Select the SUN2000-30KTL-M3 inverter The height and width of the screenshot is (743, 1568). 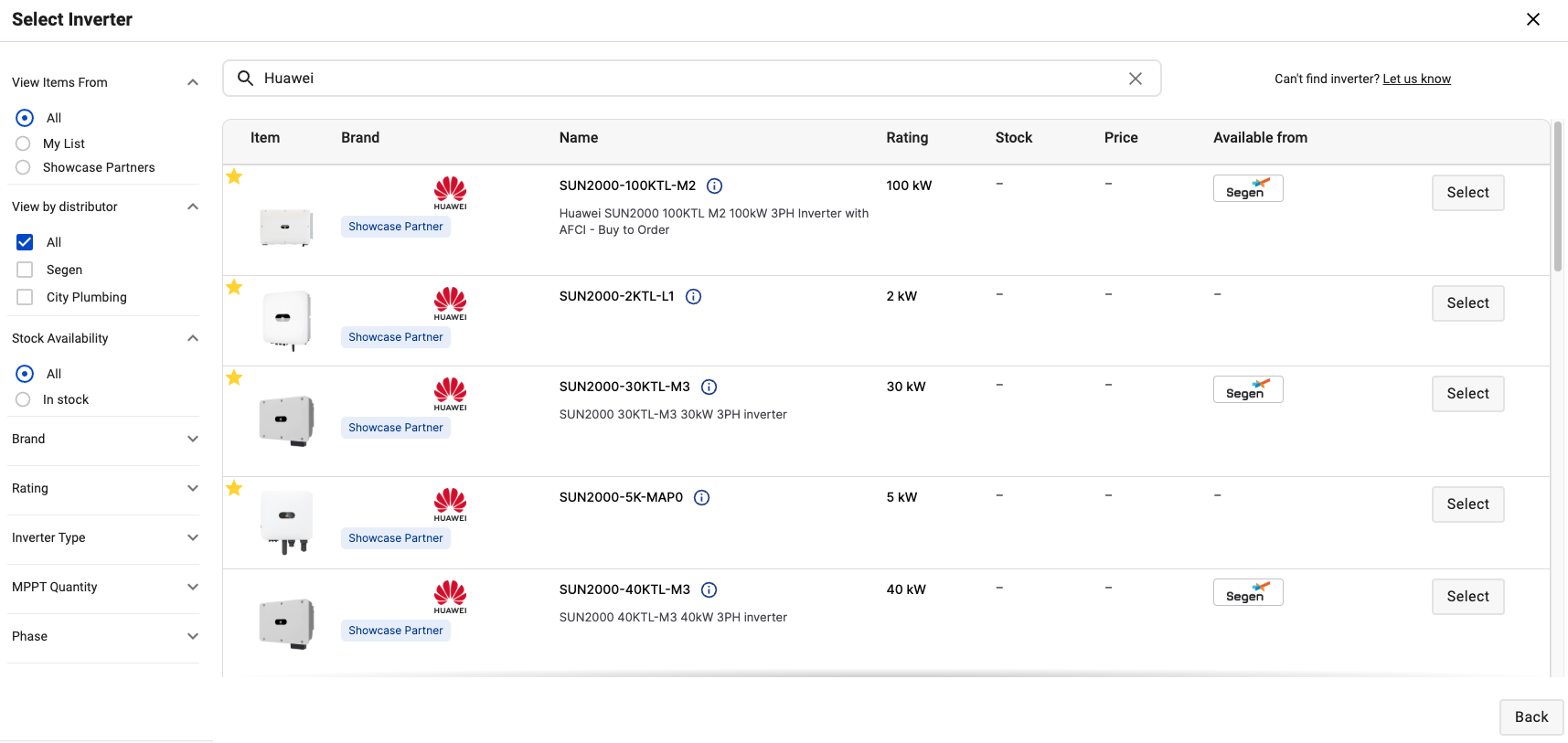click(1468, 394)
